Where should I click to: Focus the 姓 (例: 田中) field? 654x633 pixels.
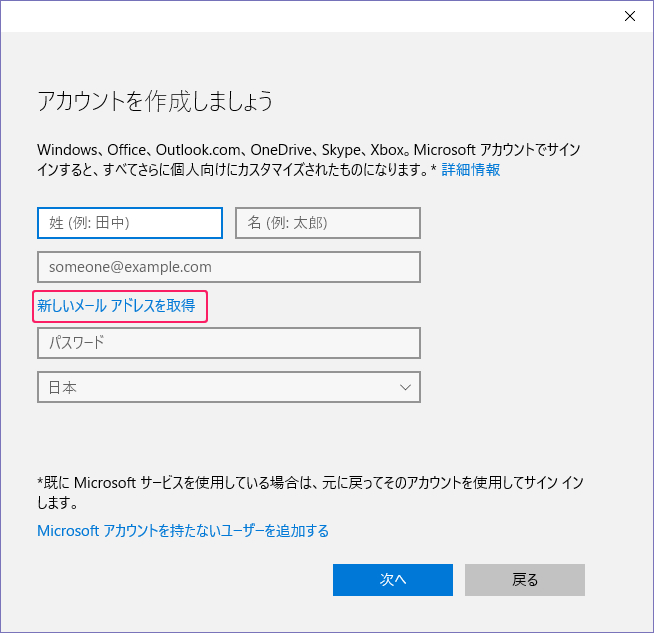pyautogui.click(x=130, y=223)
